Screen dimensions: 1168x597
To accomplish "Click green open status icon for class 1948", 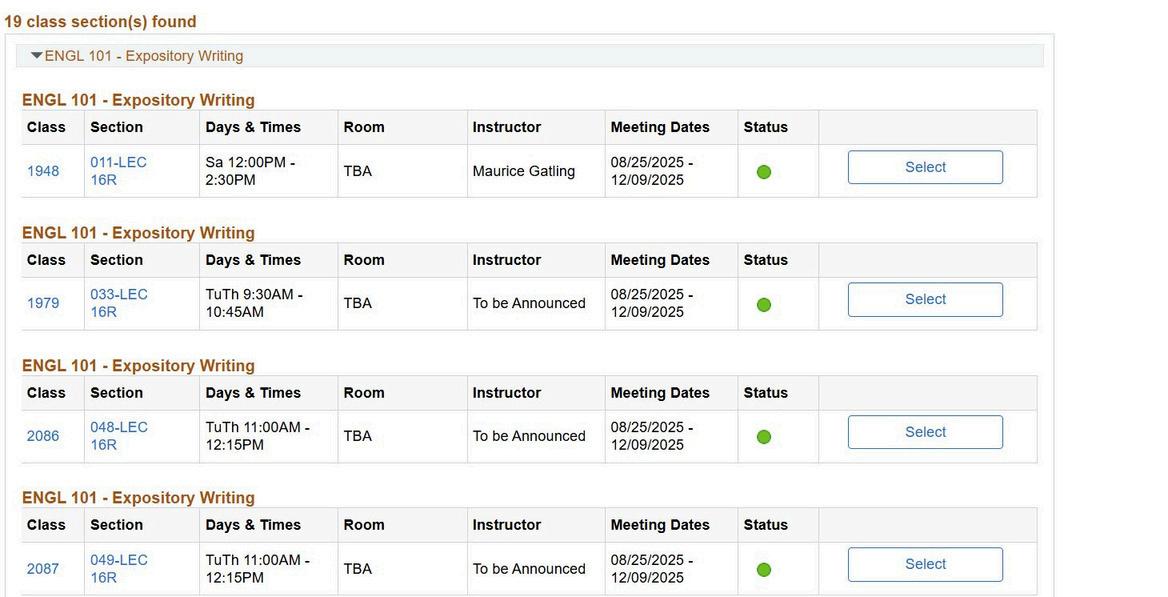I will coord(764,172).
